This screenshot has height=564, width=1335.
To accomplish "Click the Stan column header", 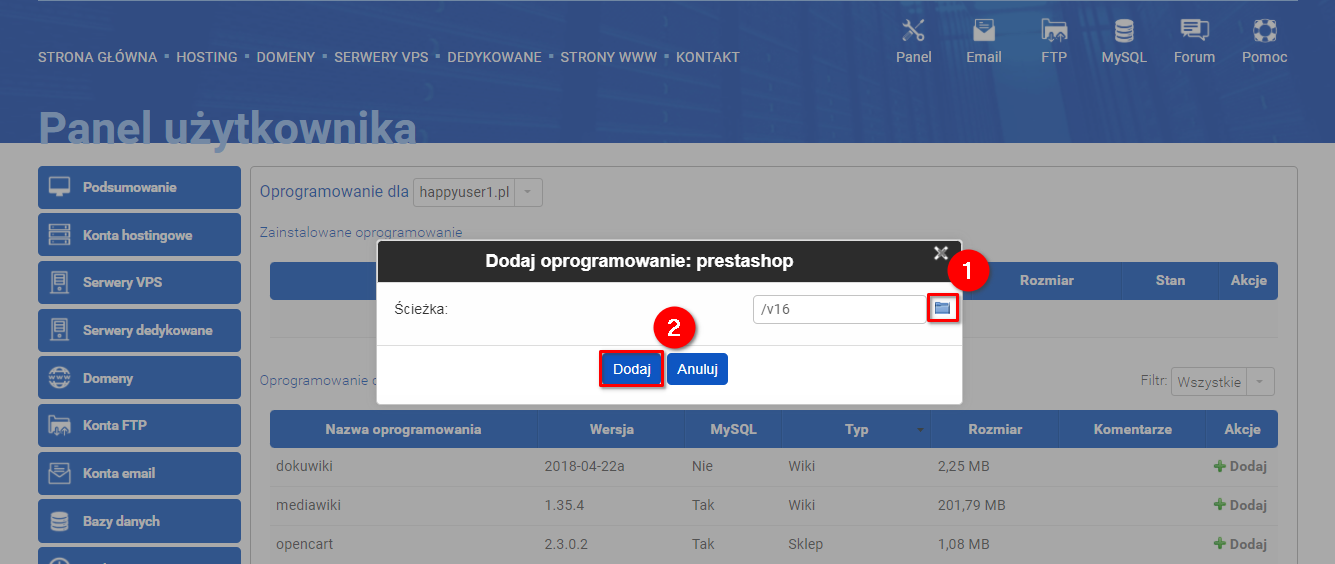I will tap(1170, 280).
